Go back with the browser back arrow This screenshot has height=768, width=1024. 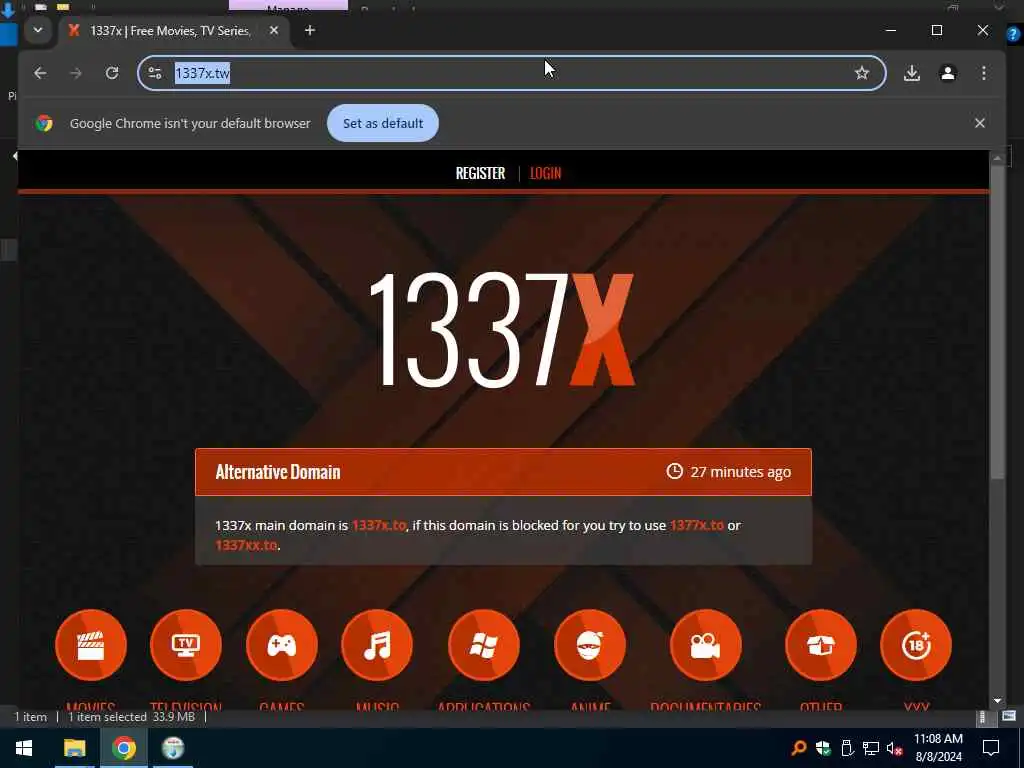click(x=40, y=73)
